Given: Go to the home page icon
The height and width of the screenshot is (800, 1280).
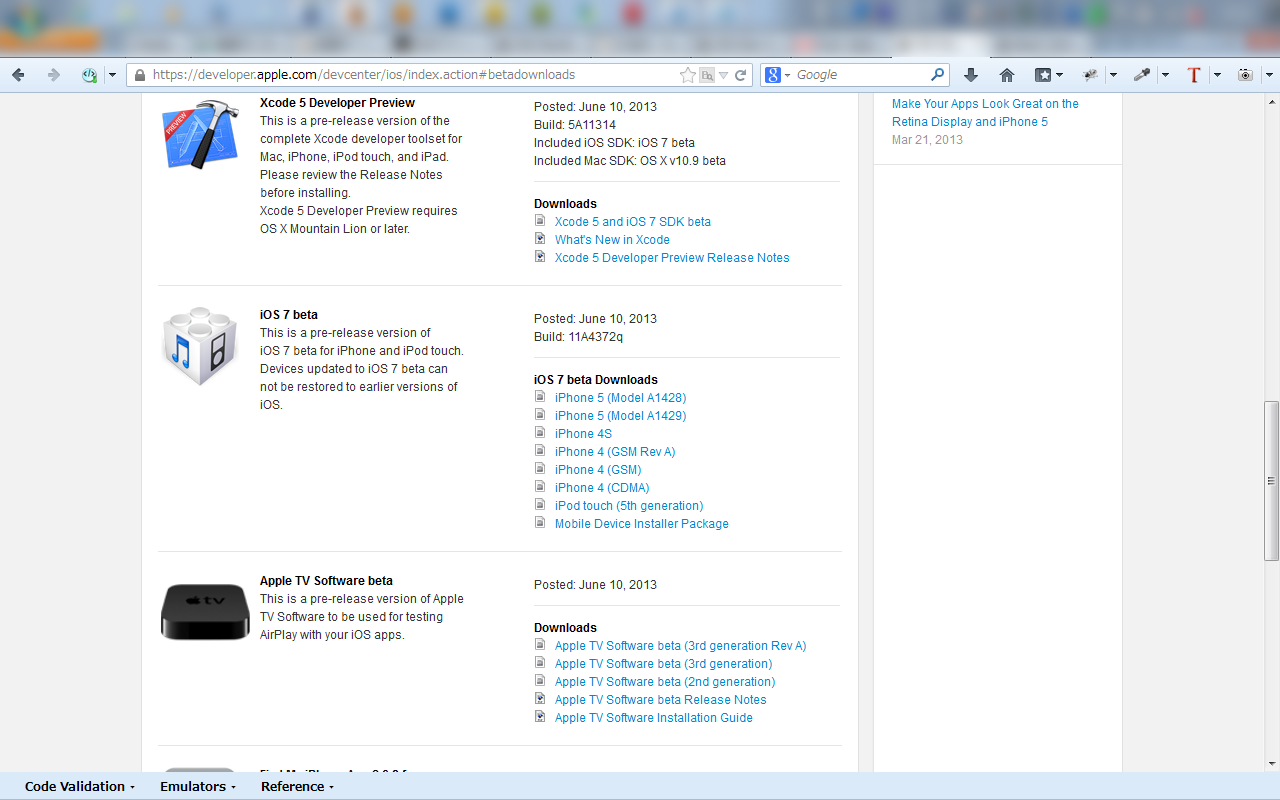Looking at the screenshot, I should click(1007, 75).
